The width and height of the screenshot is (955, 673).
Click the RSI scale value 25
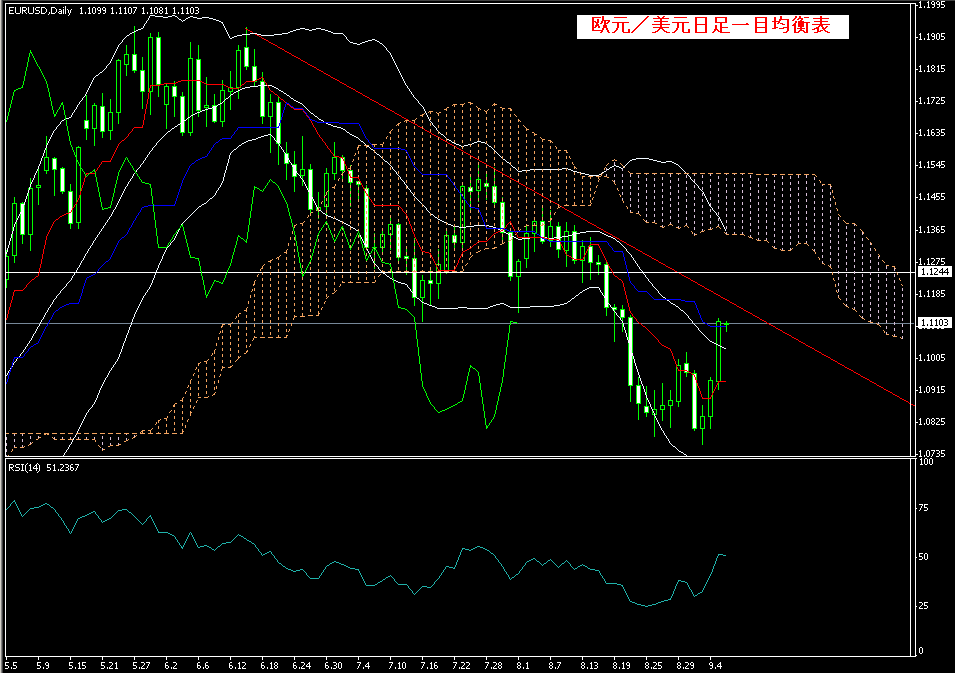tap(923, 605)
